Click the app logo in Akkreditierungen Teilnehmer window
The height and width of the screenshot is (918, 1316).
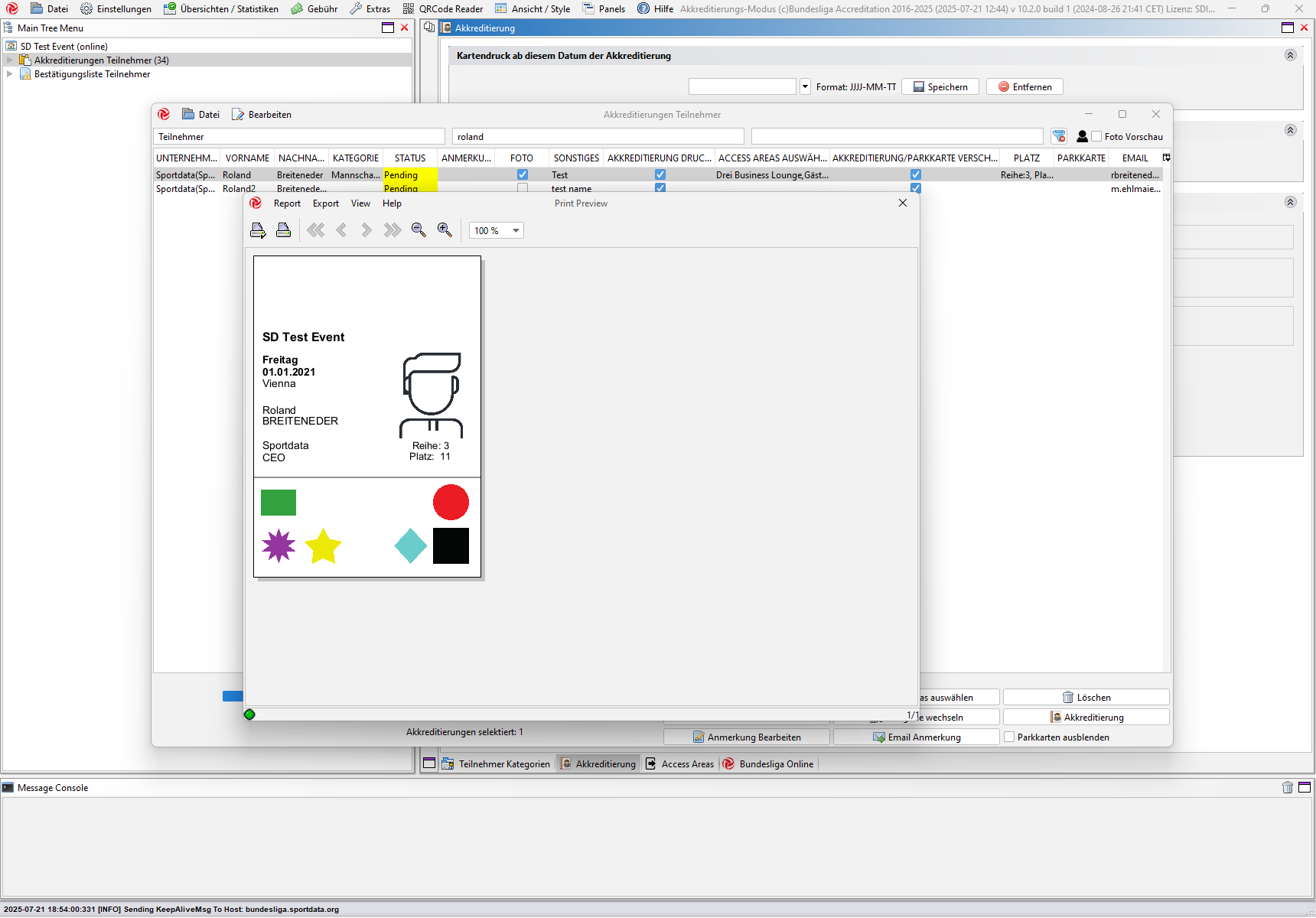164,114
